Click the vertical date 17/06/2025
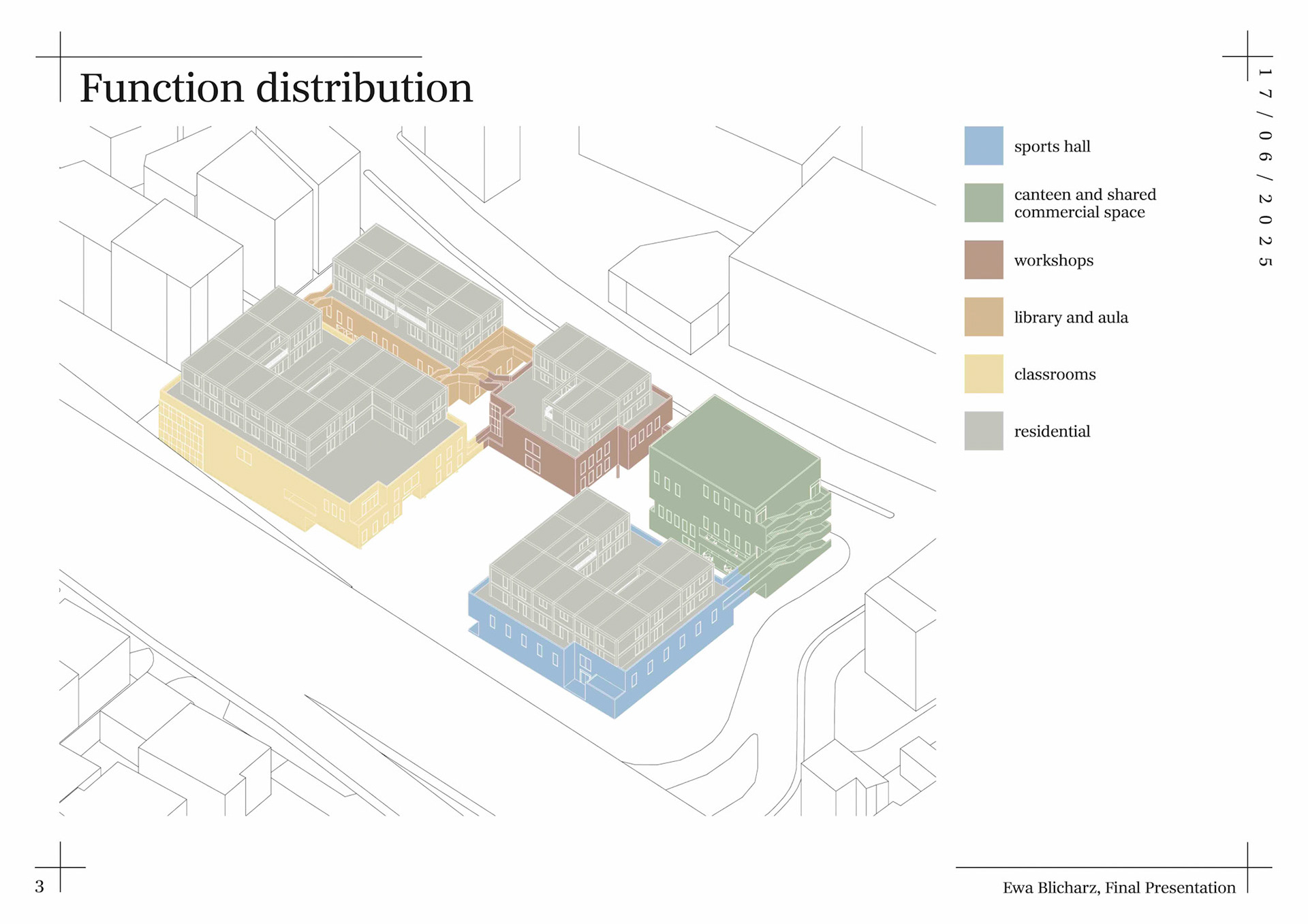The width and height of the screenshot is (1308, 924). tap(1264, 167)
